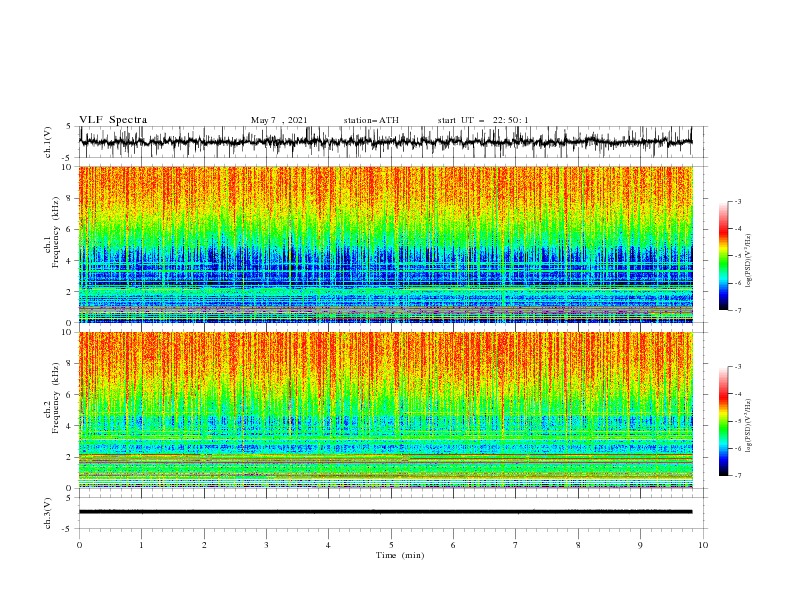Click the "-7" label on ch.2 color bar
This screenshot has height=612, width=792.
[x=737, y=476]
